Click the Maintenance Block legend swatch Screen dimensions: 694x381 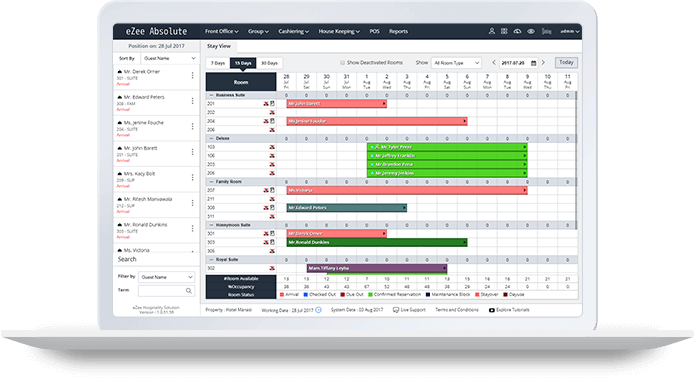428,295
